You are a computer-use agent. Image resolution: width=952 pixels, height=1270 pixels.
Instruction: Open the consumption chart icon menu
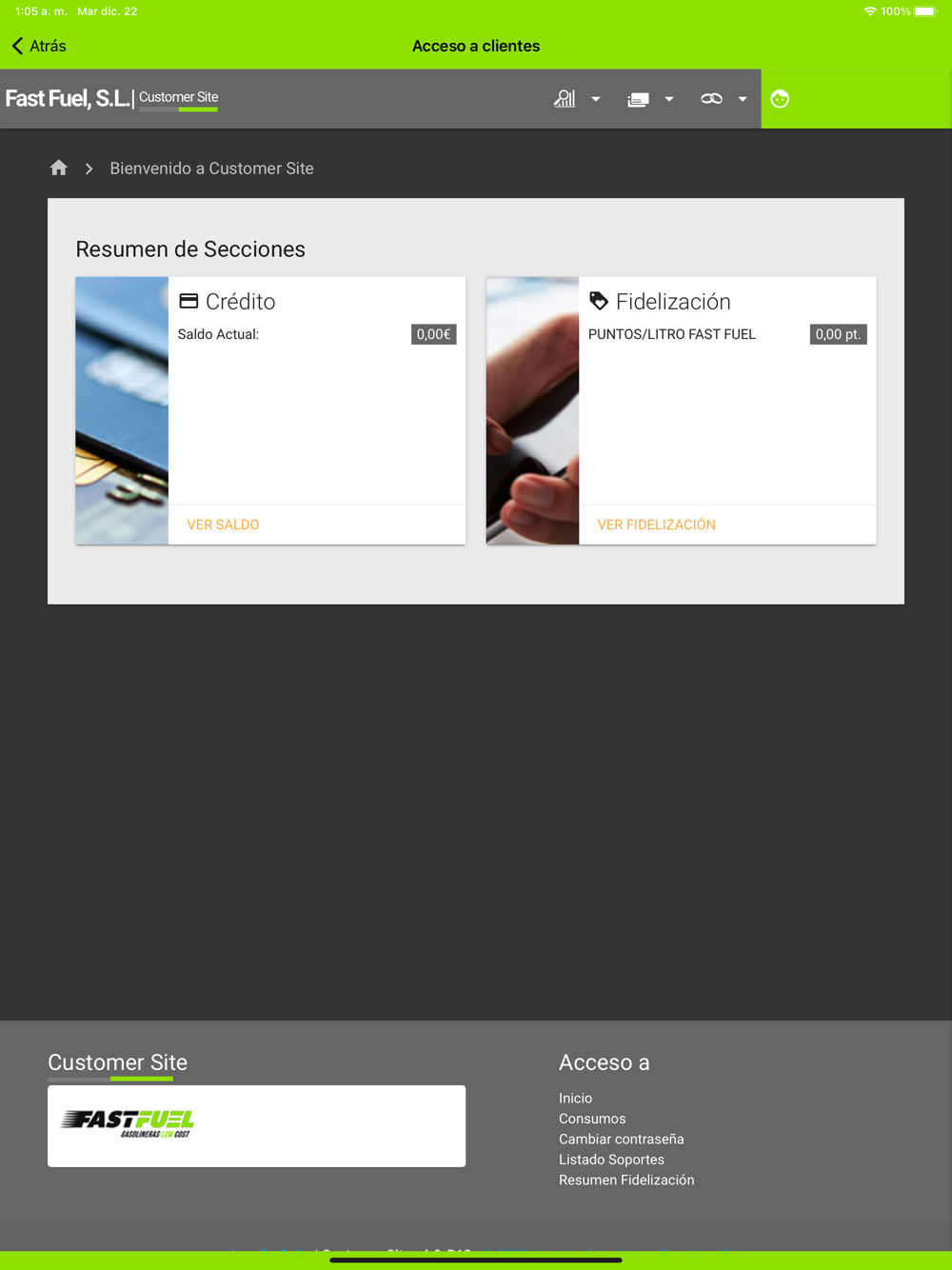(565, 98)
